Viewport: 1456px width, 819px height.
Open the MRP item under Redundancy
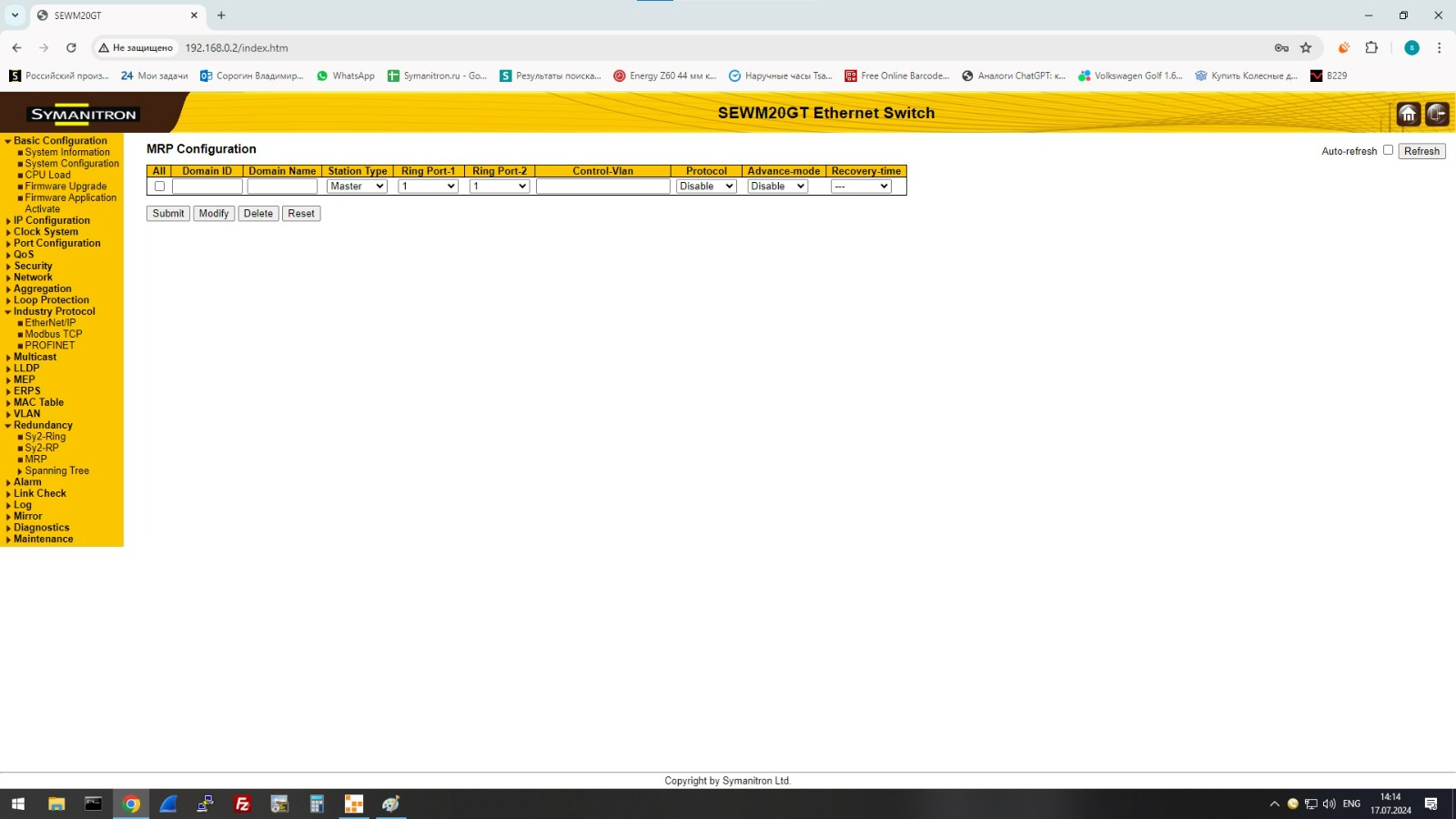(x=35, y=460)
